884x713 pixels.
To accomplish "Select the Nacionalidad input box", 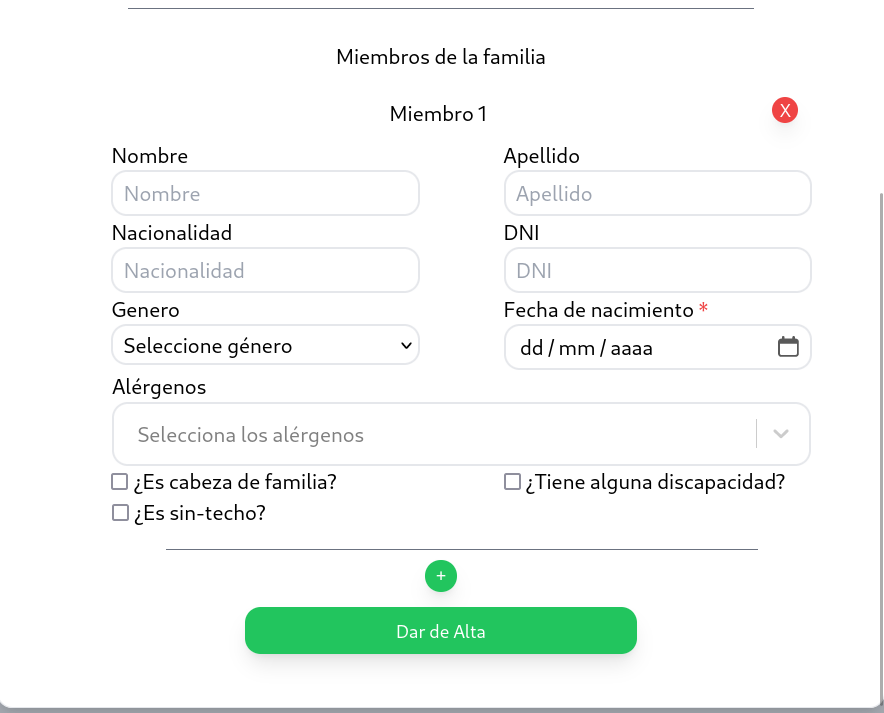I will pos(265,271).
